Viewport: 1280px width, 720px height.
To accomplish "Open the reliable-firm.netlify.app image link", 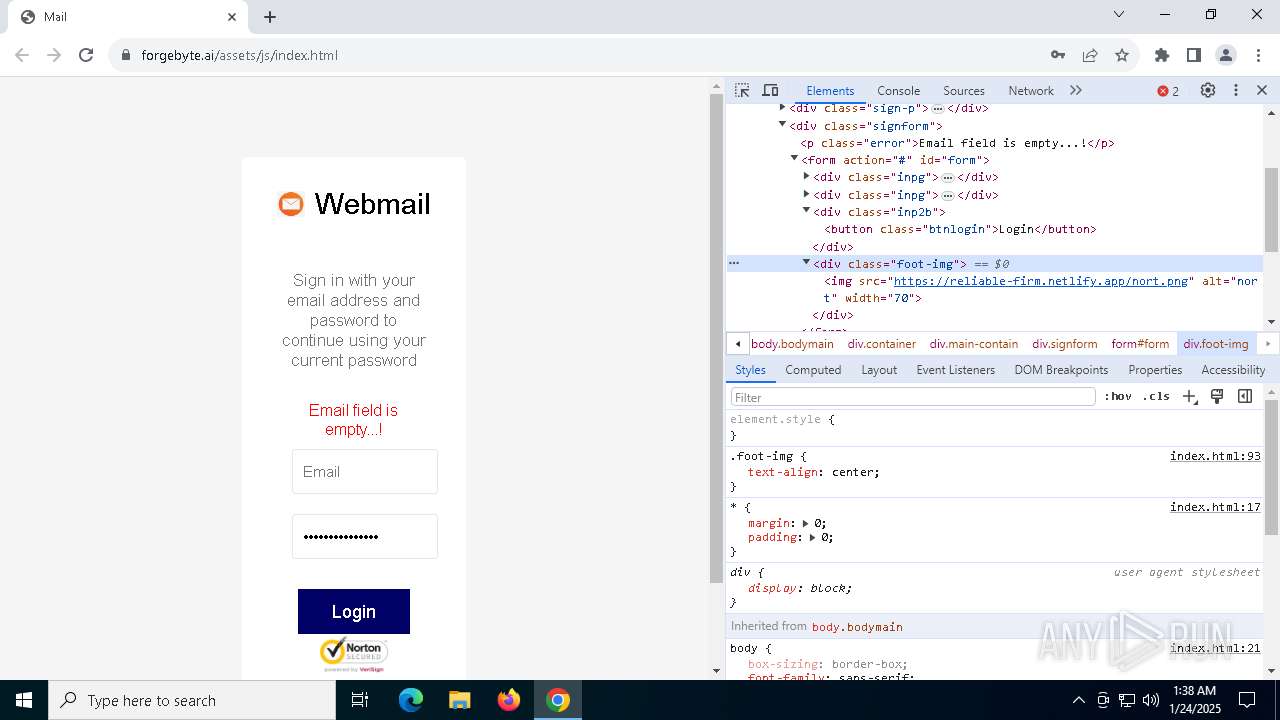I will pyautogui.click(x=1040, y=281).
